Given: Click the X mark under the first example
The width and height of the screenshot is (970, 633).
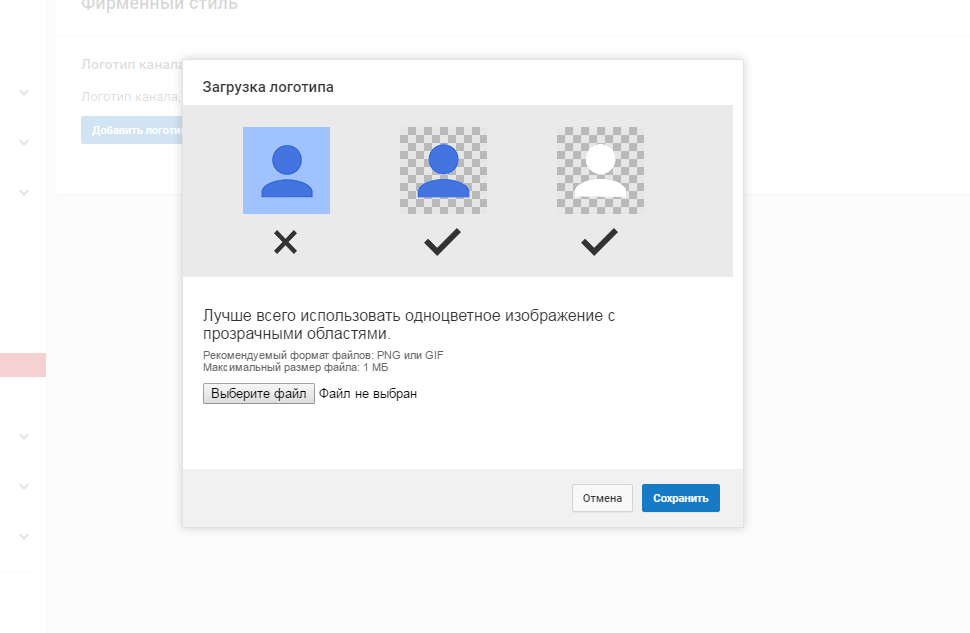Looking at the screenshot, I should tap(286, 242).
